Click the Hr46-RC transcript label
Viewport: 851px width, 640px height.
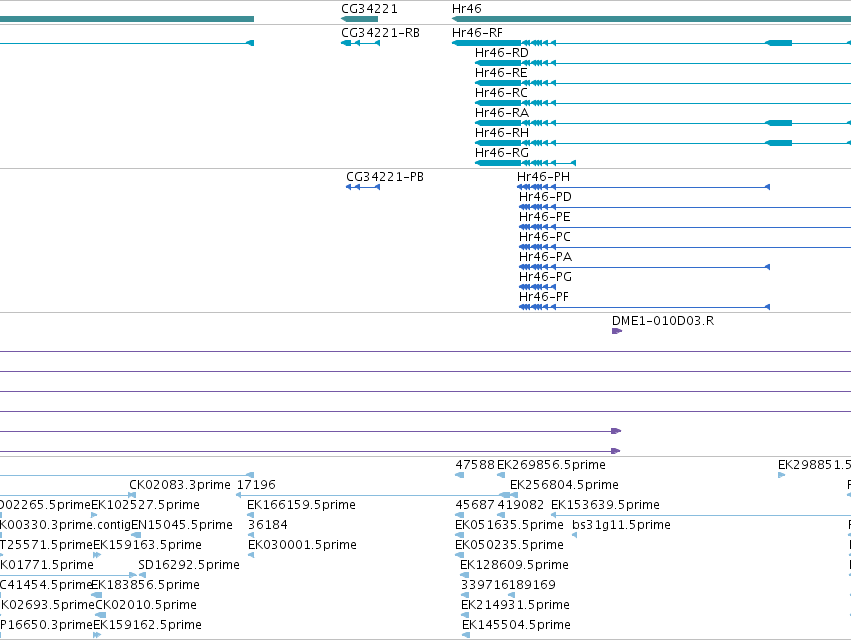coord(501,93)
